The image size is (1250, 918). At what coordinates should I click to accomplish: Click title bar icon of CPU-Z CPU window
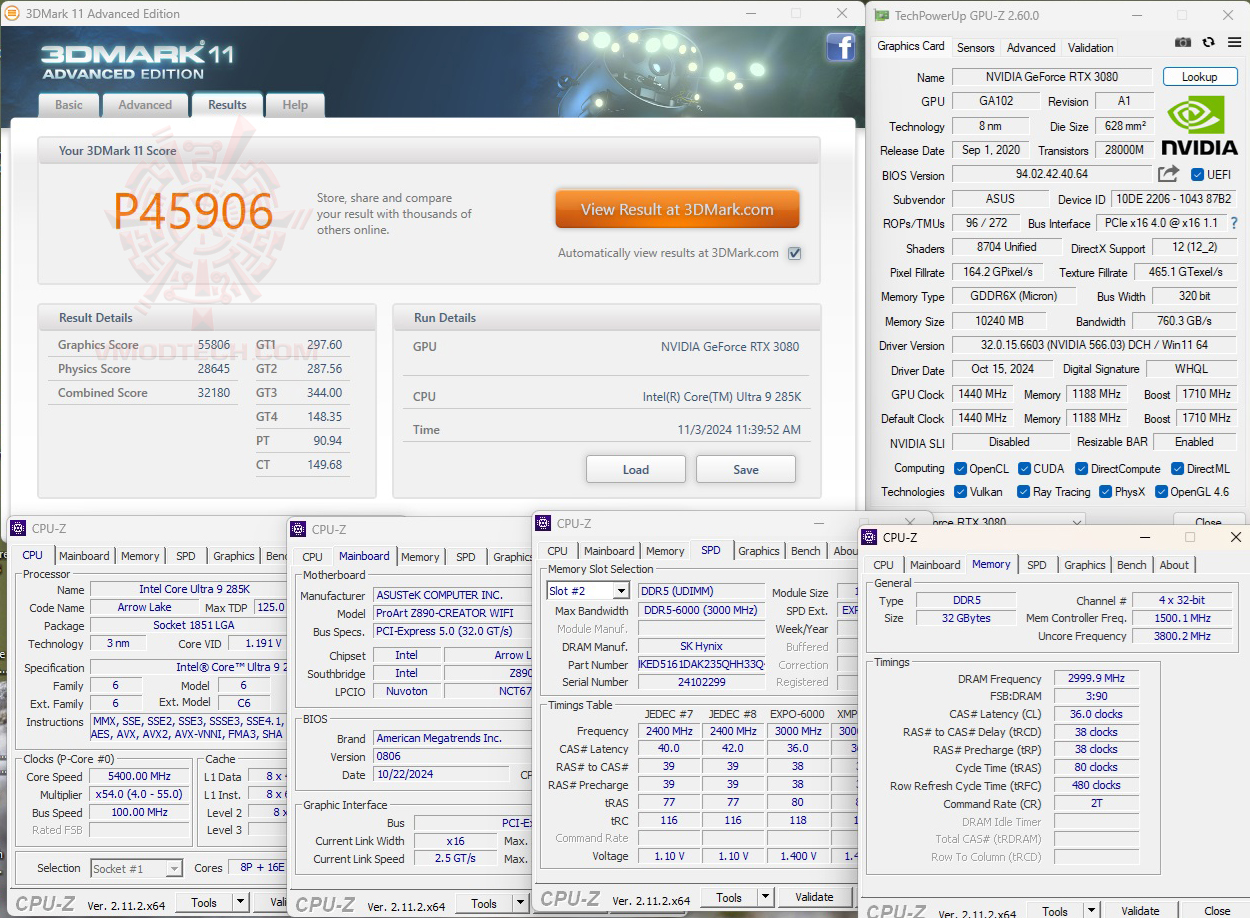coord(18,528)
